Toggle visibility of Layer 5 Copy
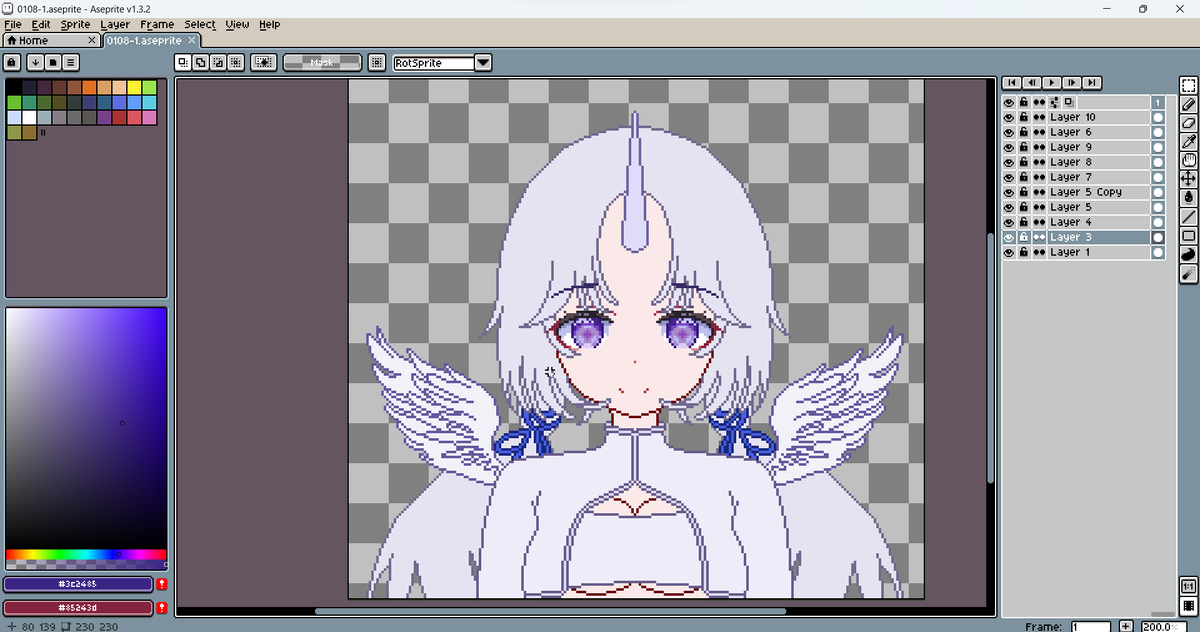The width and height of the screenshot is (1200, 632). tap(1009, 192)
